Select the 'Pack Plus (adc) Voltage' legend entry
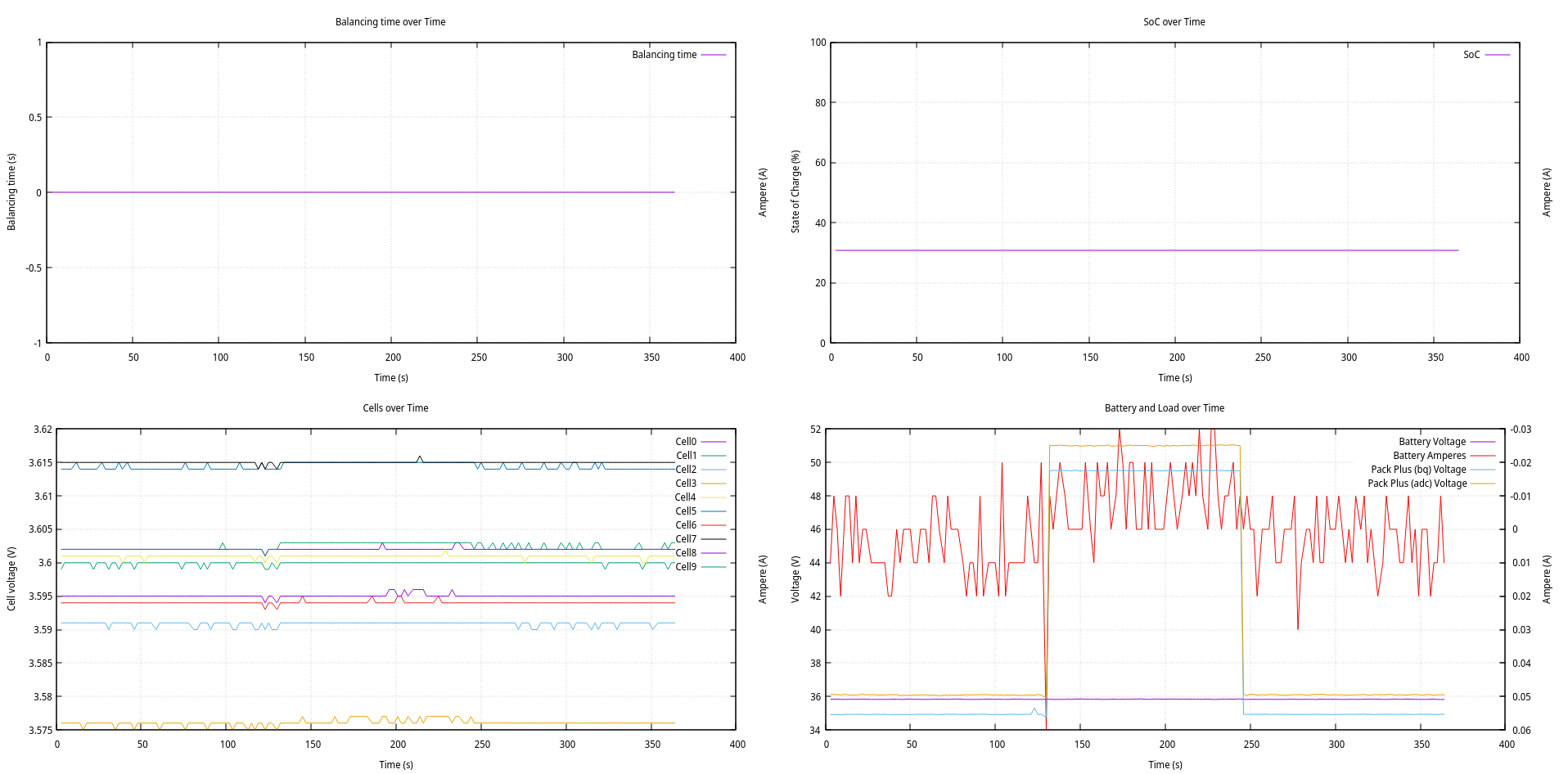The width and height of the screenshot is (1568, 774). (x=1431, y=484)
